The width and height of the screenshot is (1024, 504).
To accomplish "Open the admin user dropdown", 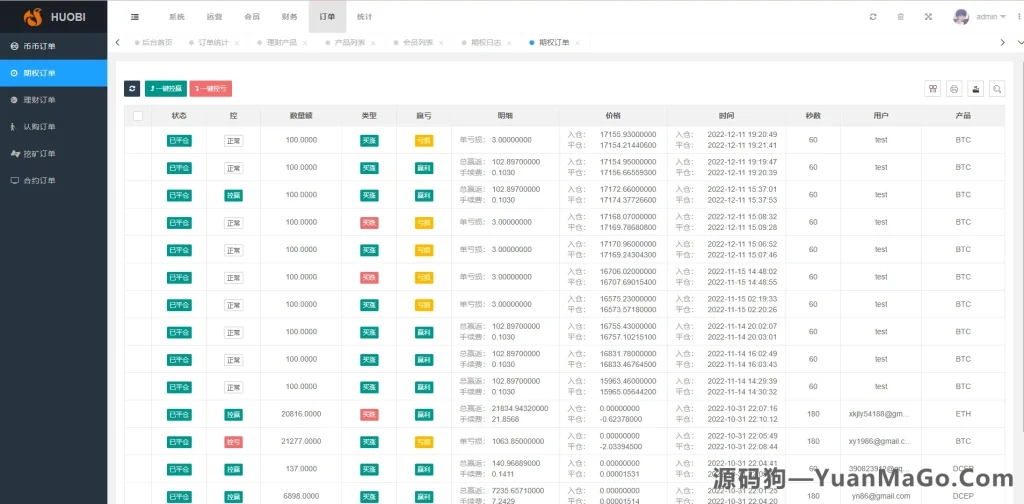I will tap(990, 17).
